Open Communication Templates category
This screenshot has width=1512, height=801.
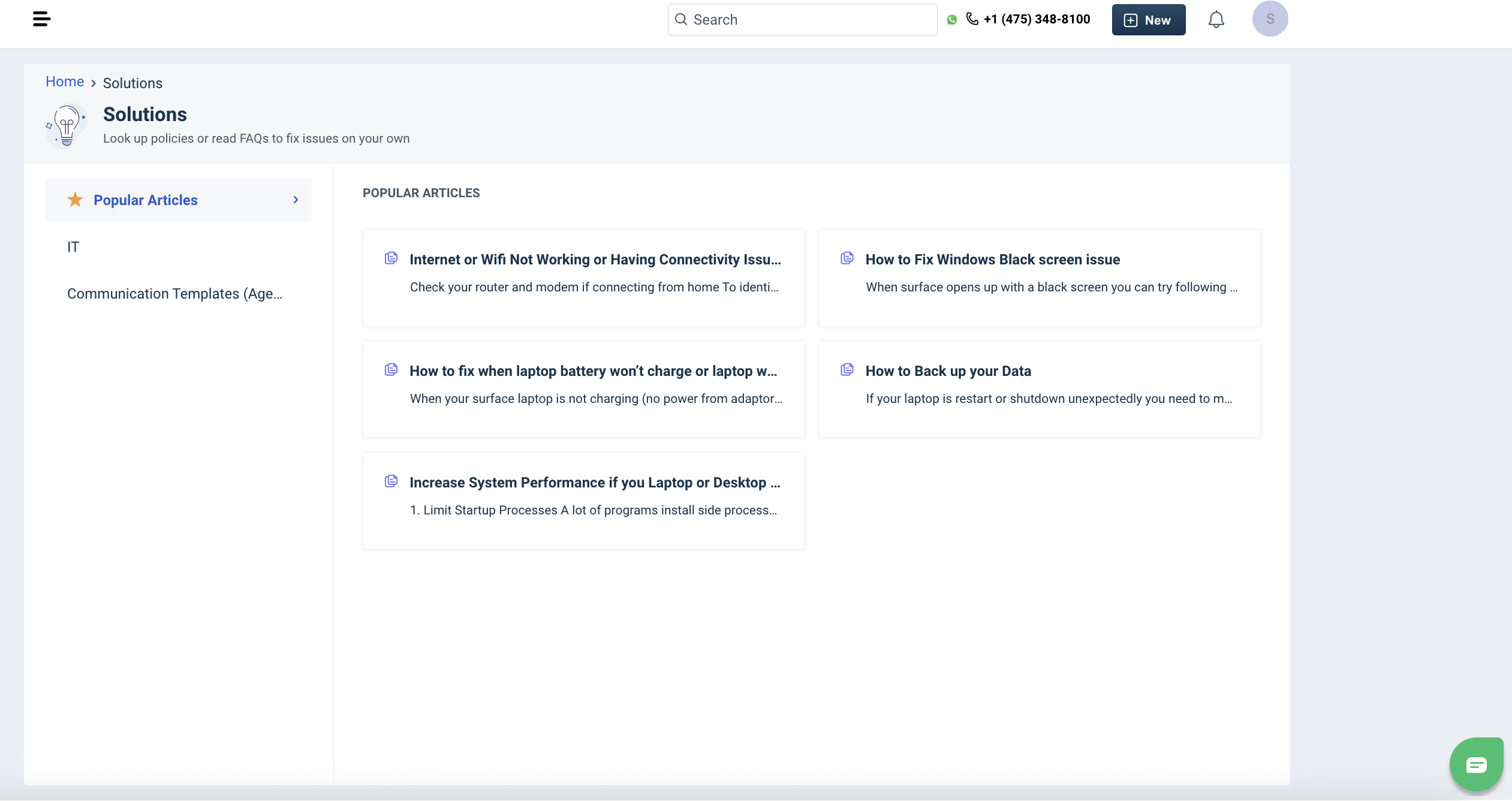[174, 294]
